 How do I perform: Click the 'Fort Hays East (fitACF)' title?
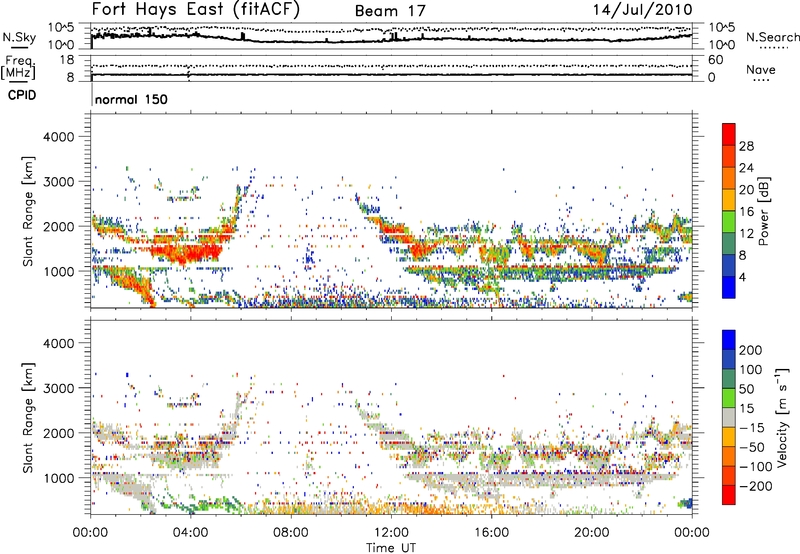[196, 10]
